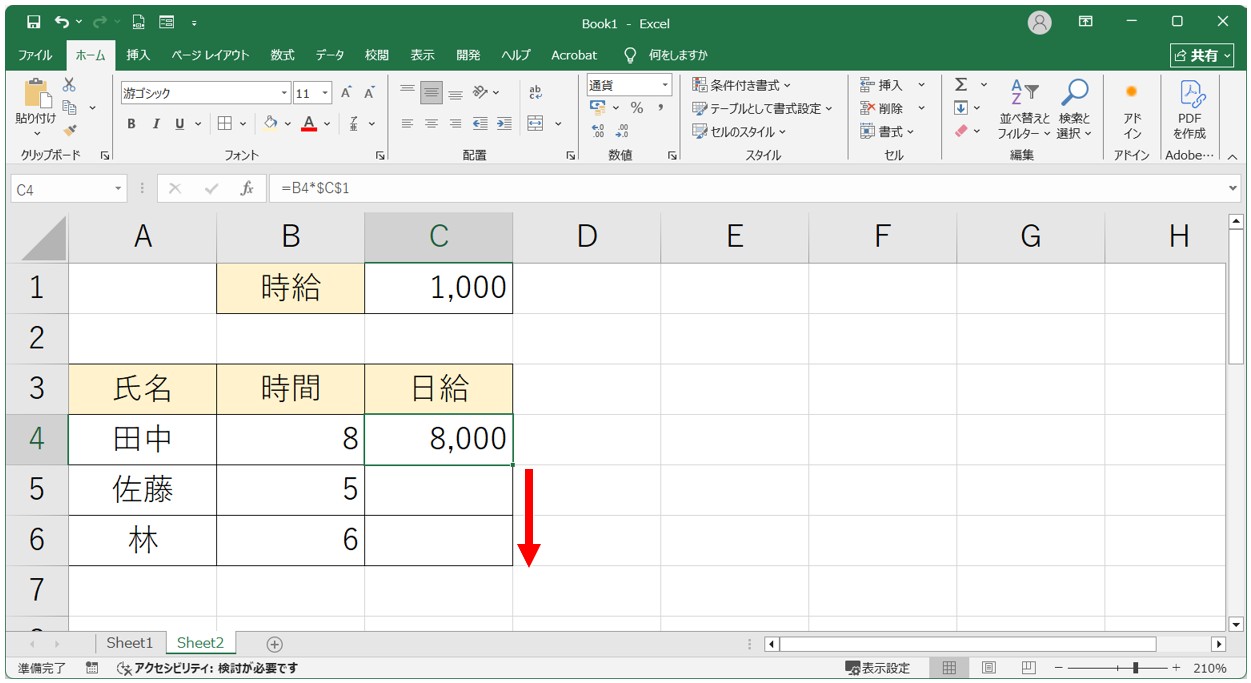Click the Orientation angled text icon
This screenshot has height=683, width=1251.
[x=480, y=93]
